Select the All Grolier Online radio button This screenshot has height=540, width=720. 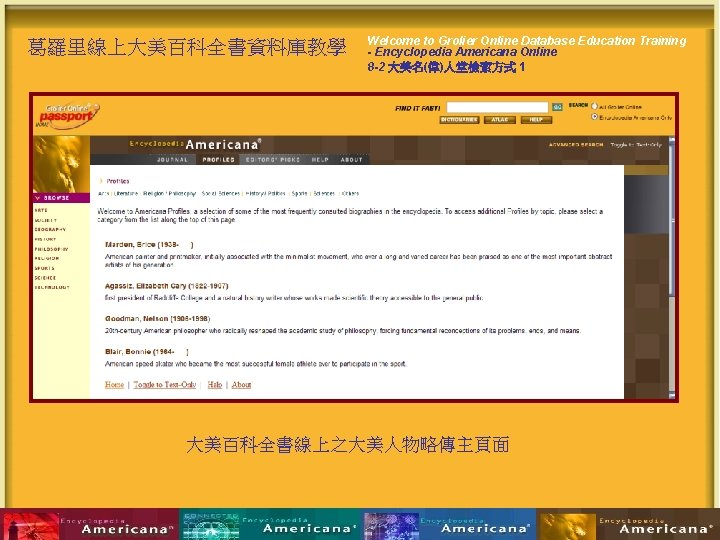pos(594,106)
